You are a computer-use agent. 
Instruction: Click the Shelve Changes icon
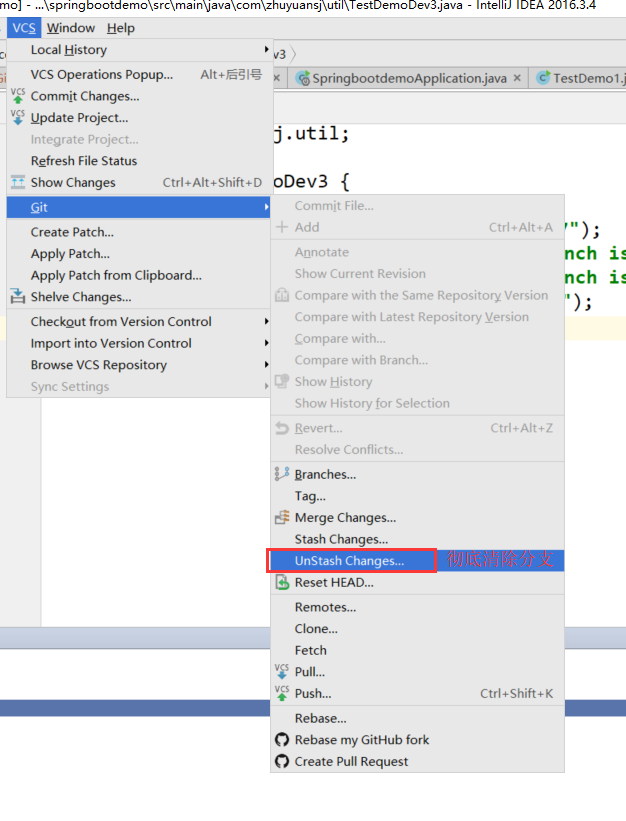coord(18,296)
